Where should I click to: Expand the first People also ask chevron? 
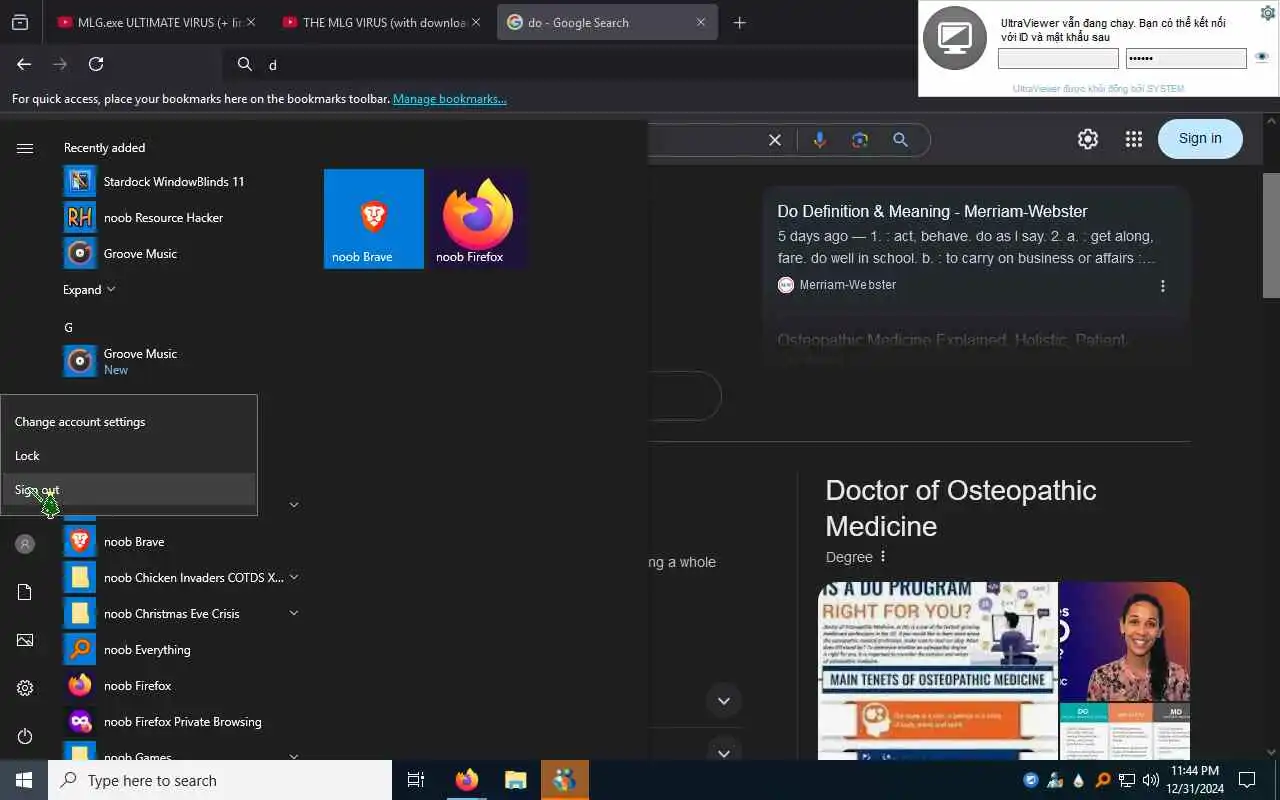(x=724, y=701)
